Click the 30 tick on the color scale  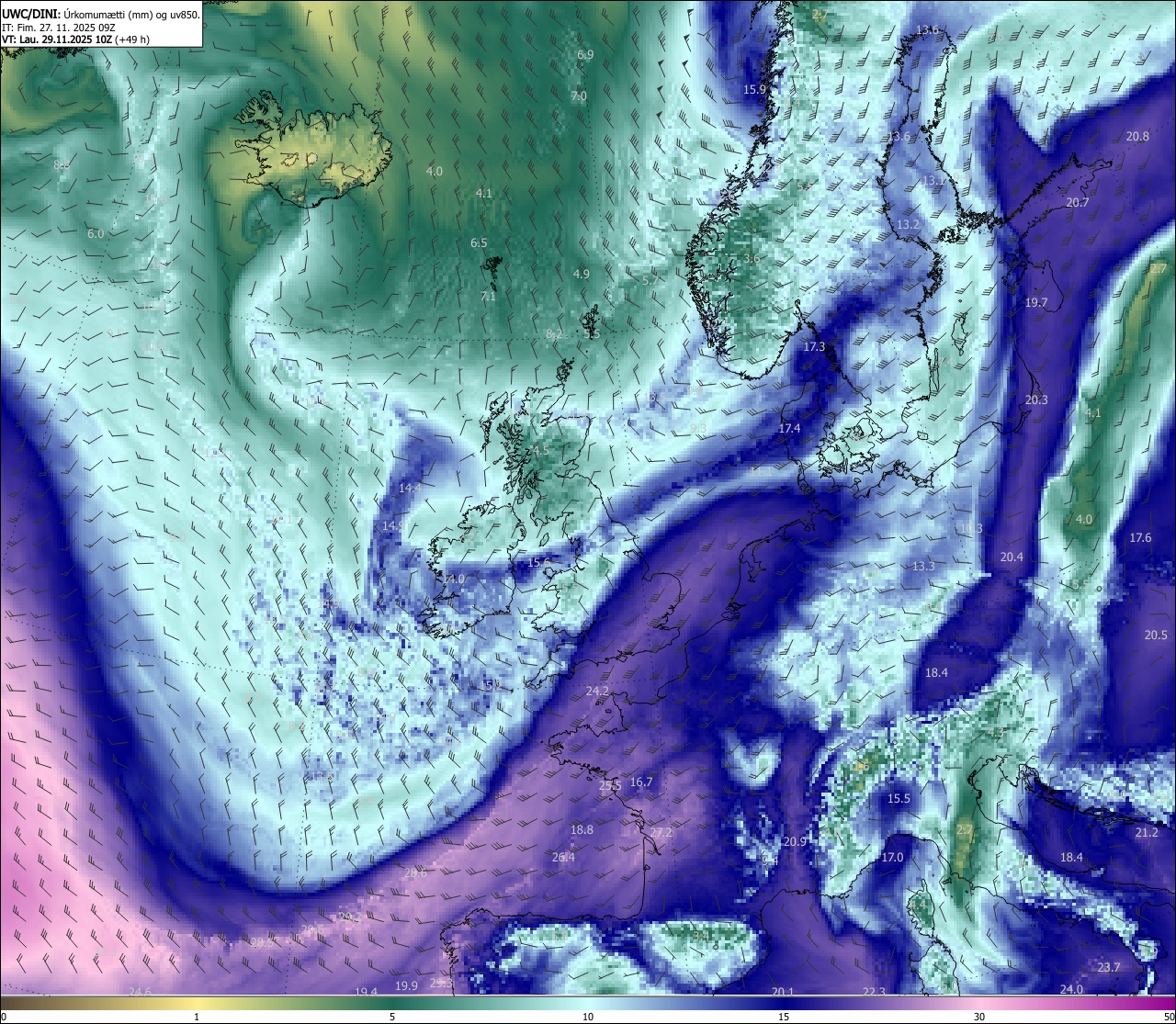tap(979, 1017)
